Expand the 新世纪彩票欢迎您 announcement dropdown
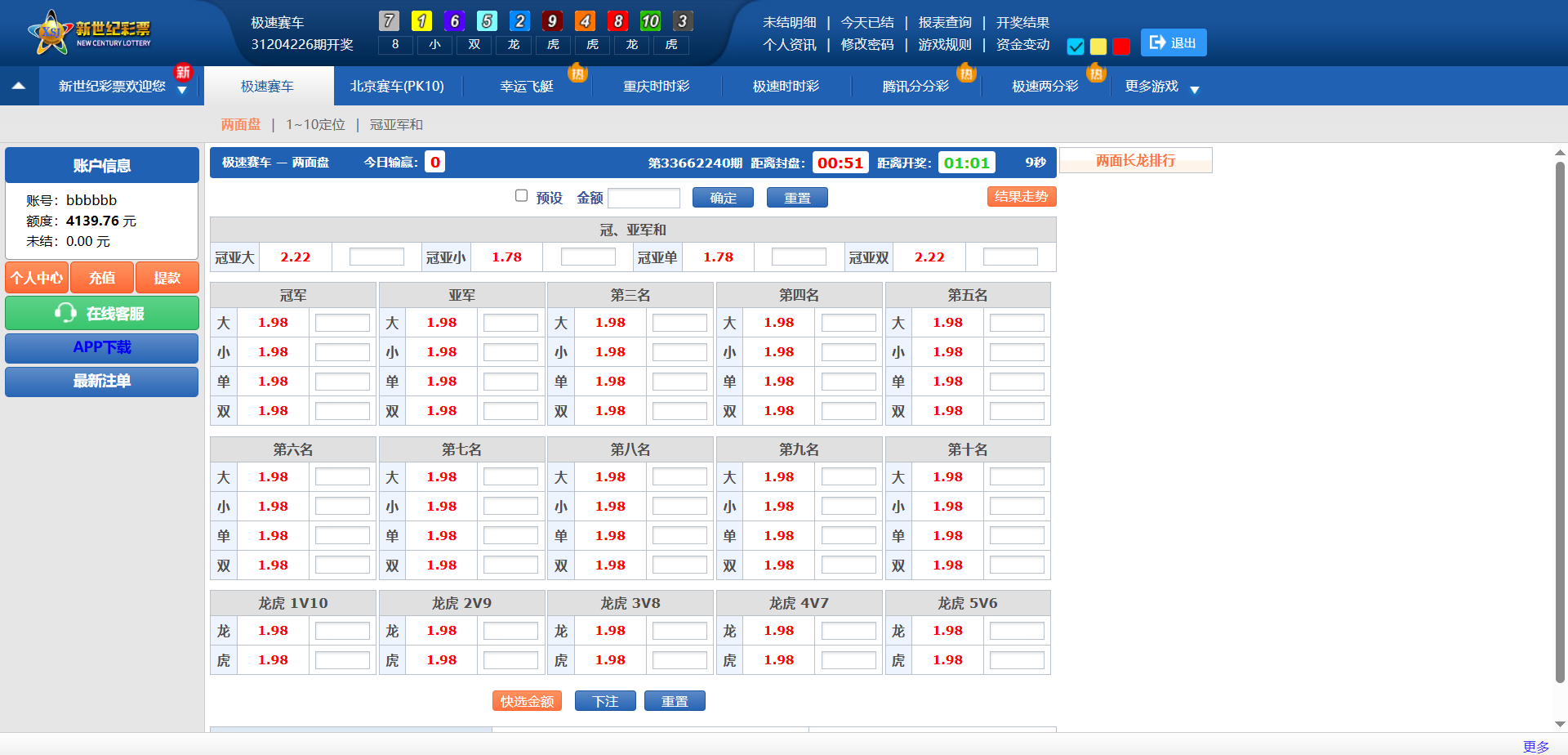 (182, 91)
